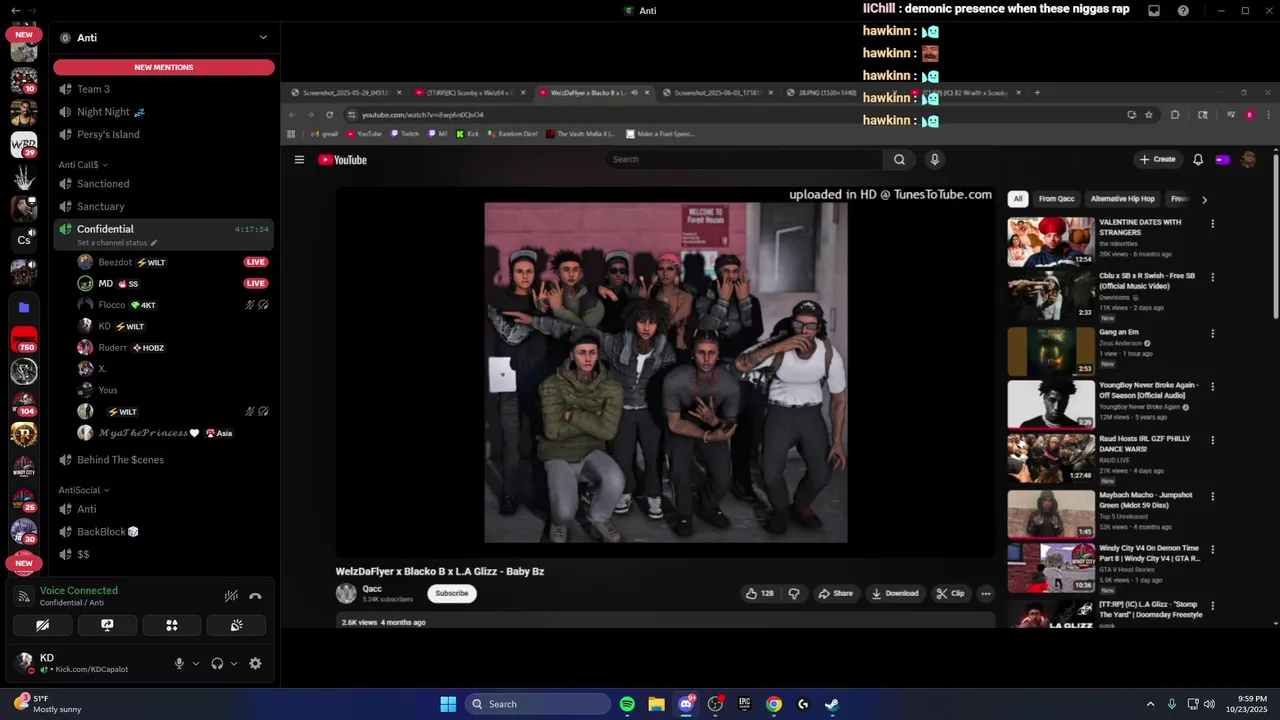
Task: Click the Download button under video
Action: 895,593
